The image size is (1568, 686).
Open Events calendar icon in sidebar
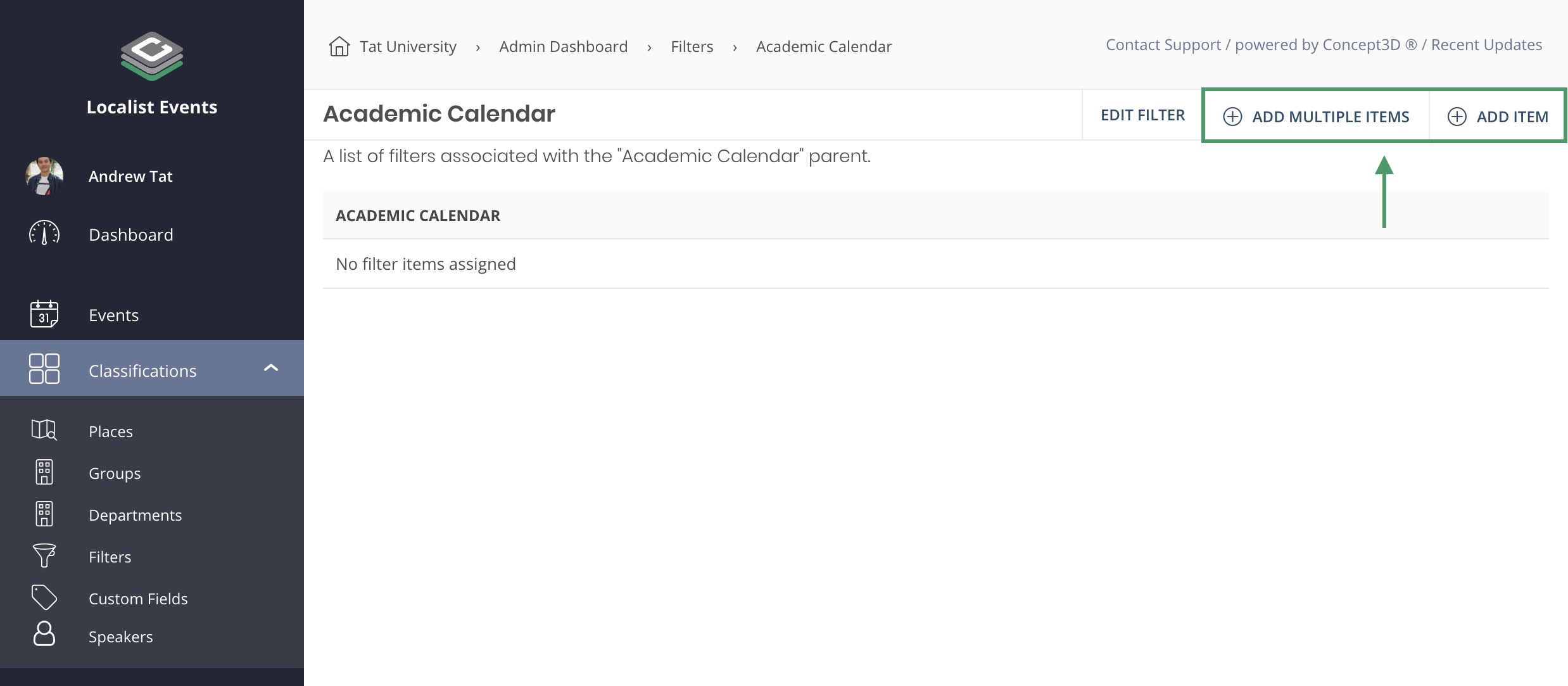pos(44,314)
